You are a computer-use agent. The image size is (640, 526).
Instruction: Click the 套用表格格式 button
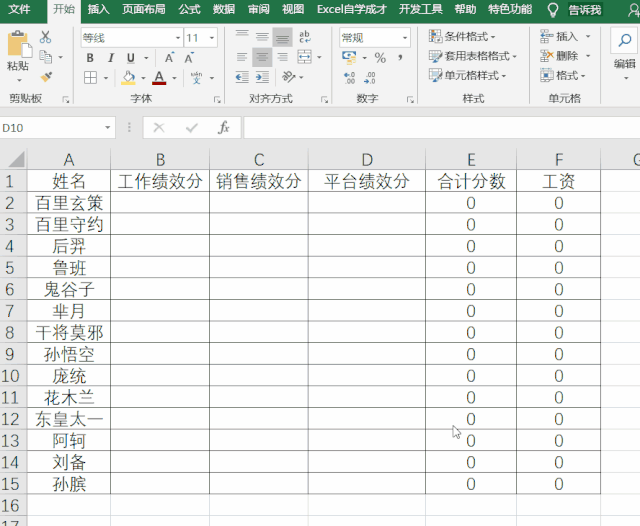pos(470,56)
